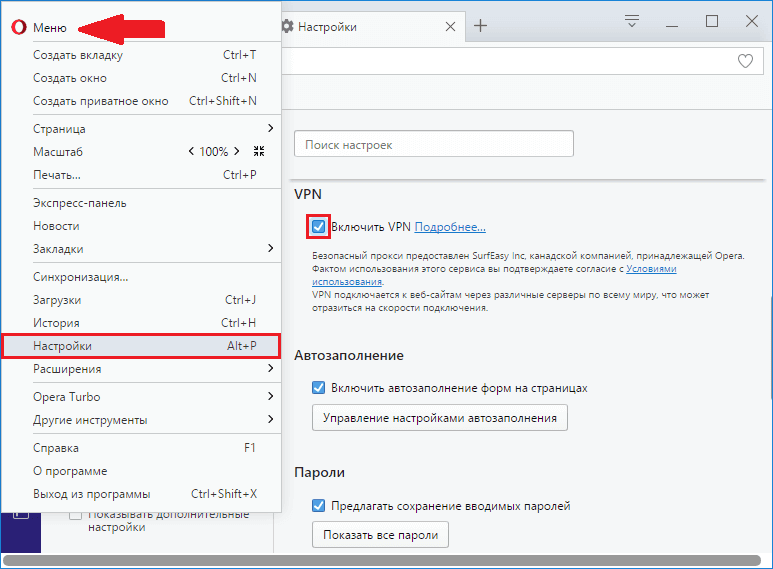Image resolution: width=773 pixels, height=569 pixels.
Task: Open a new tab with plus icon
Action: (480, 26)
